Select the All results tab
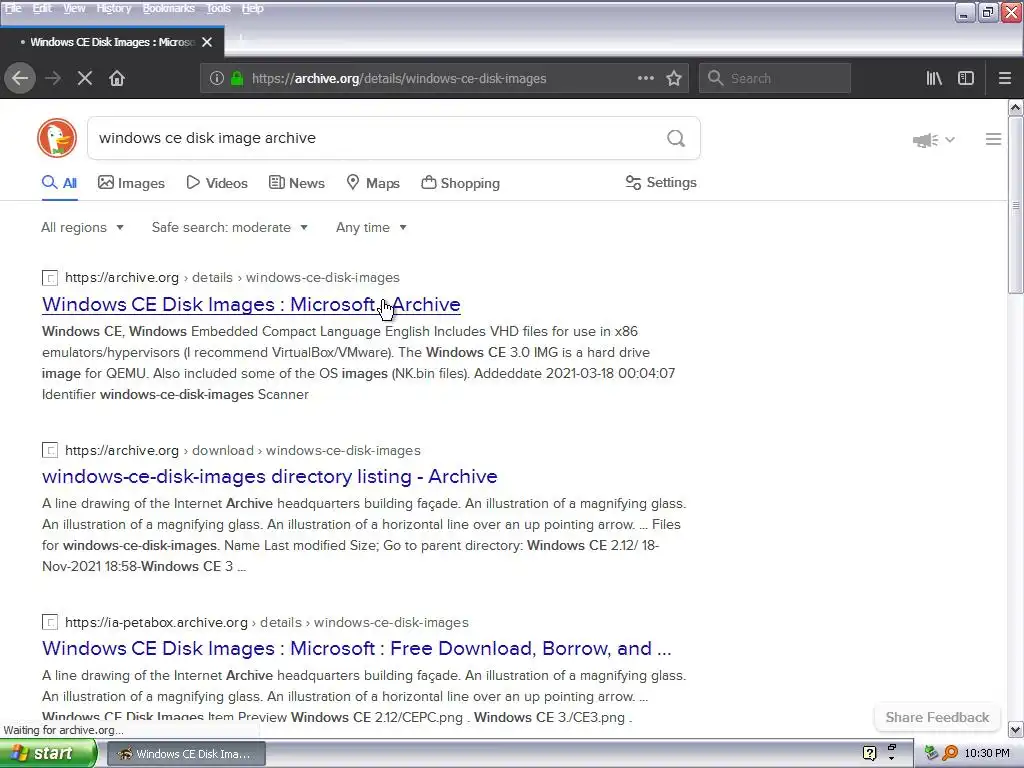 point(59,183)
